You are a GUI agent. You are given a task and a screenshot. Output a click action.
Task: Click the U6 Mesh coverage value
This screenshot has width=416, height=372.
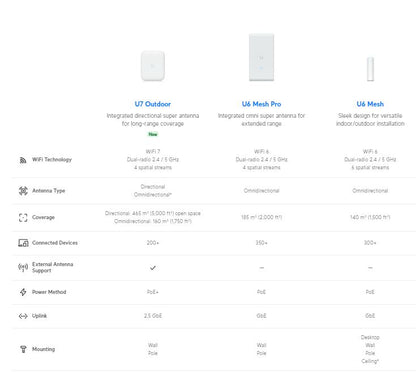click(x=370, y=217)
